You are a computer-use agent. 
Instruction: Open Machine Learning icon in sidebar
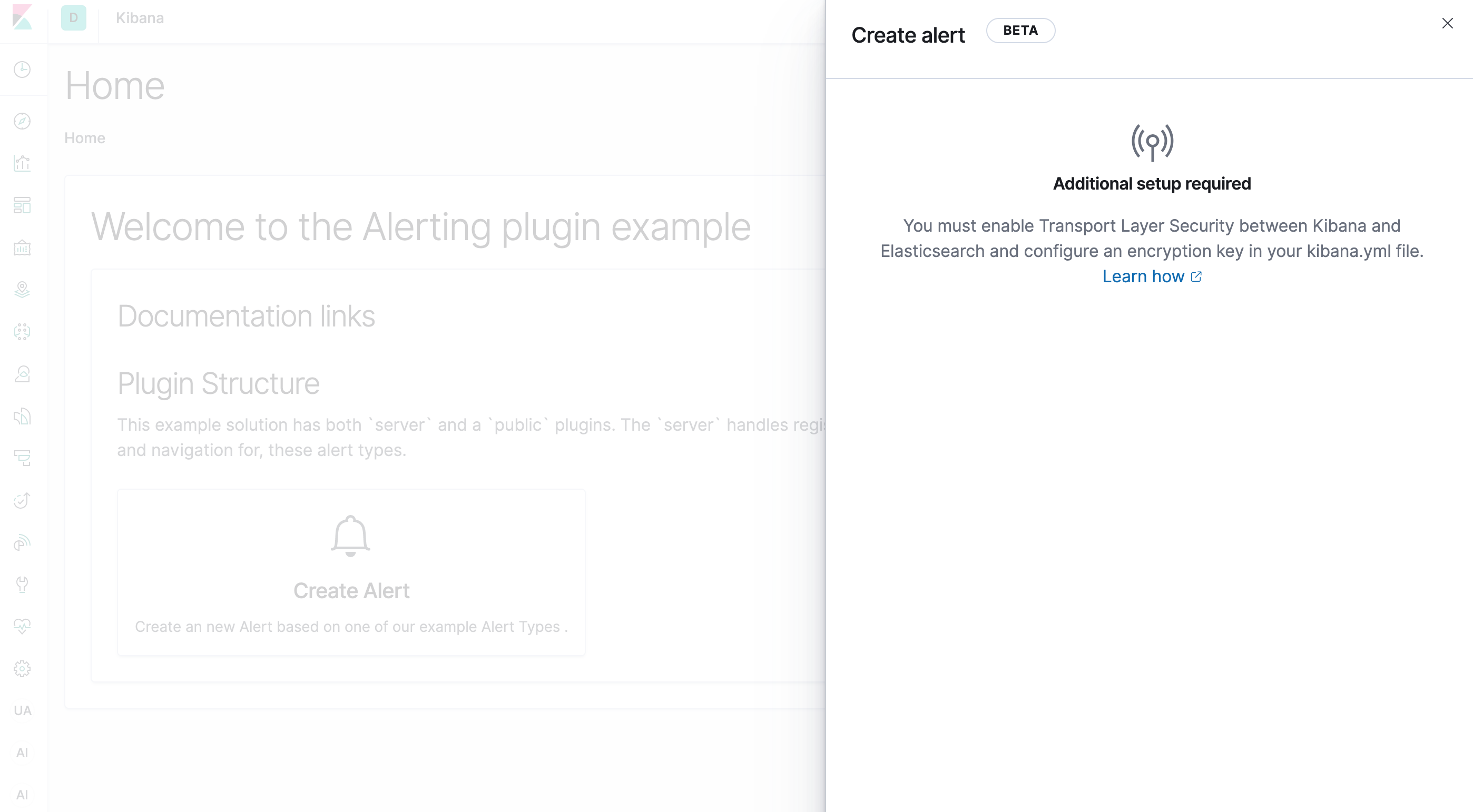click(22, 332)
